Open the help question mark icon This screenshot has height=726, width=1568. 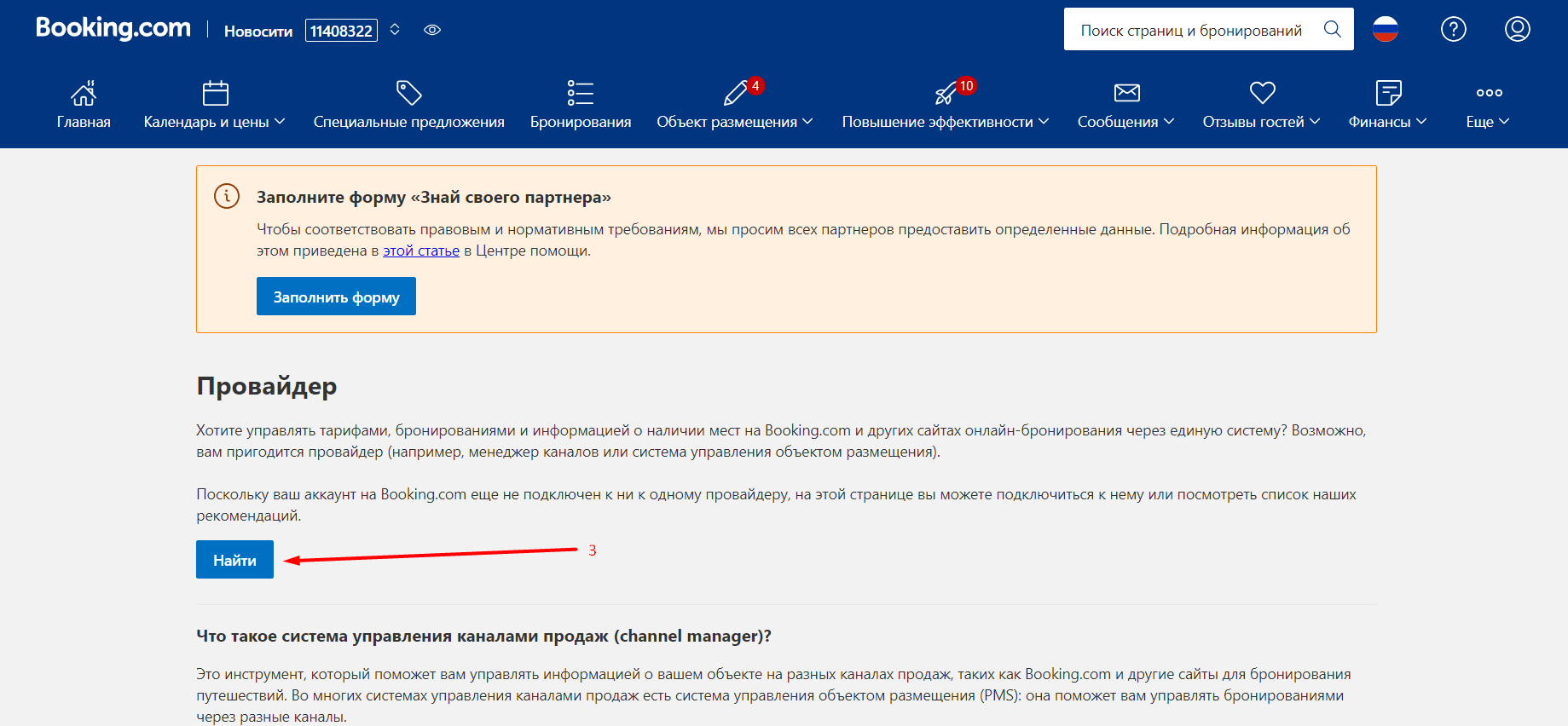coord(1454,30)
